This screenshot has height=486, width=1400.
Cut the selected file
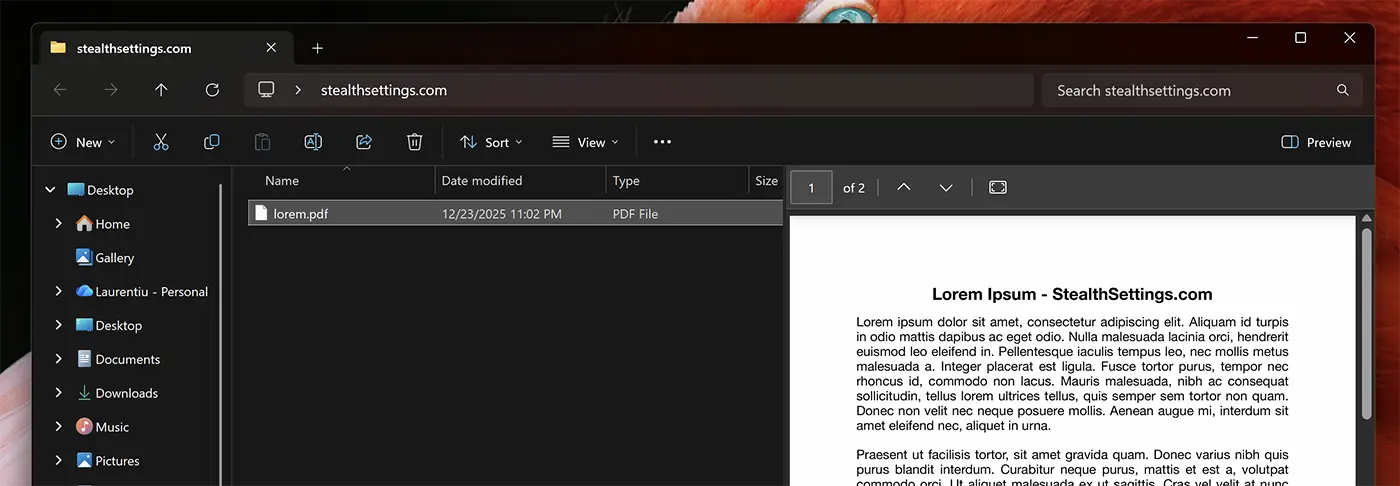click(x=161, y=142)
